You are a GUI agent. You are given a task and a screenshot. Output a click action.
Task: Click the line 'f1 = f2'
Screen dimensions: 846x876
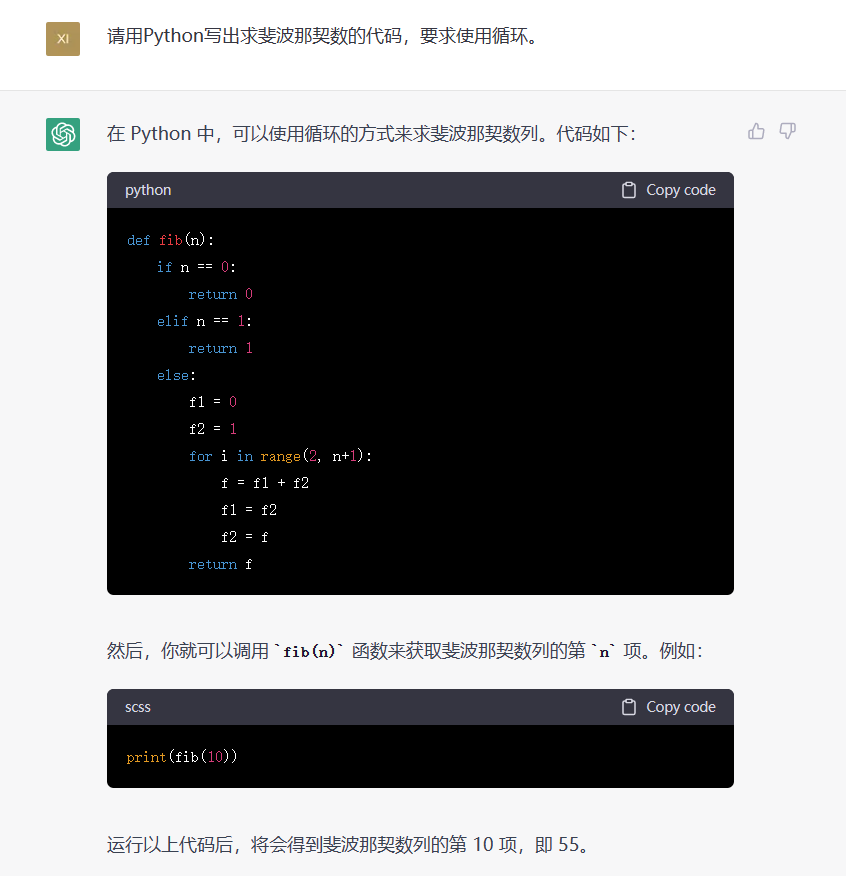(x=249, y=510)
